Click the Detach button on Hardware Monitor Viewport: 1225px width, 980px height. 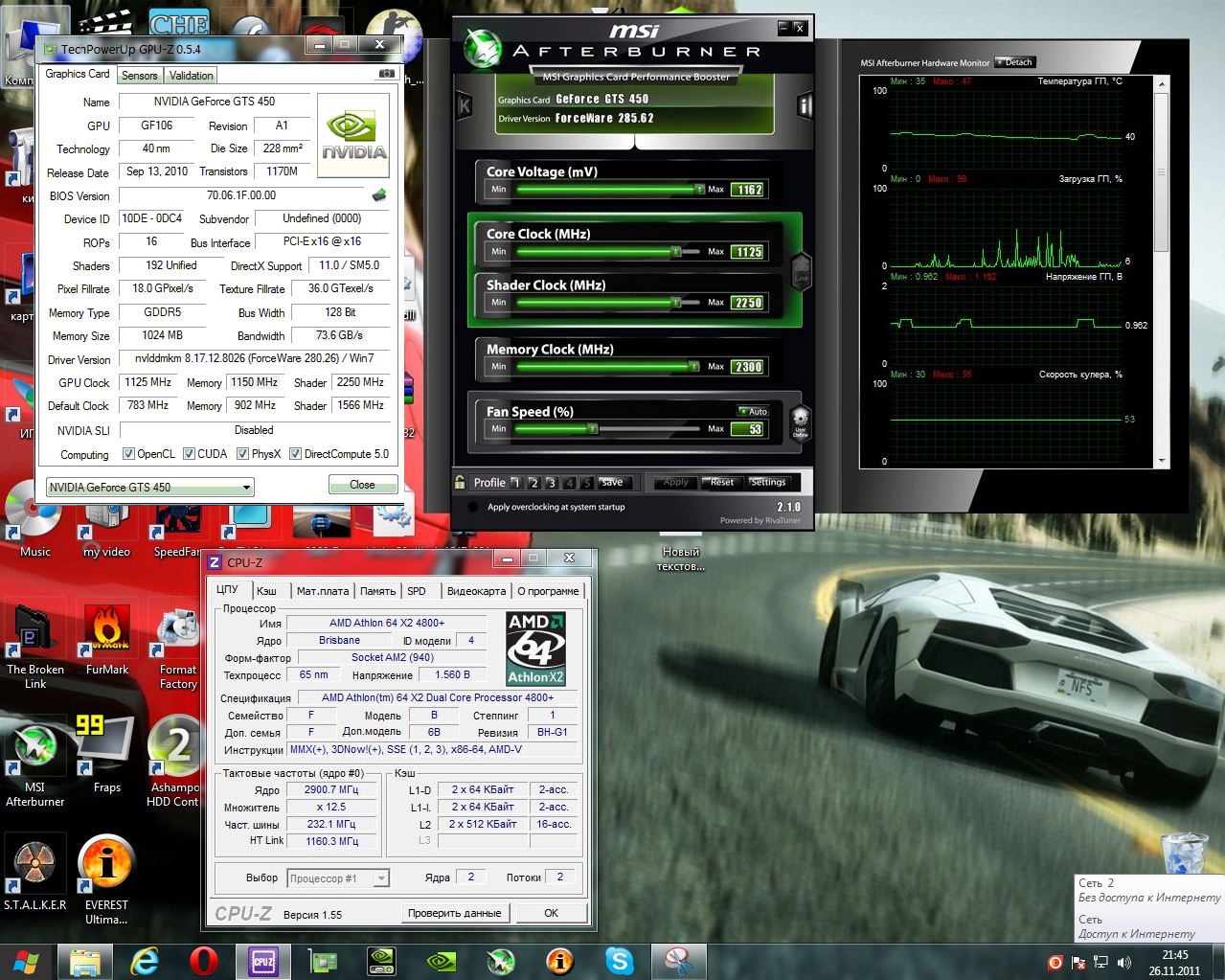tap(1015, 62)
